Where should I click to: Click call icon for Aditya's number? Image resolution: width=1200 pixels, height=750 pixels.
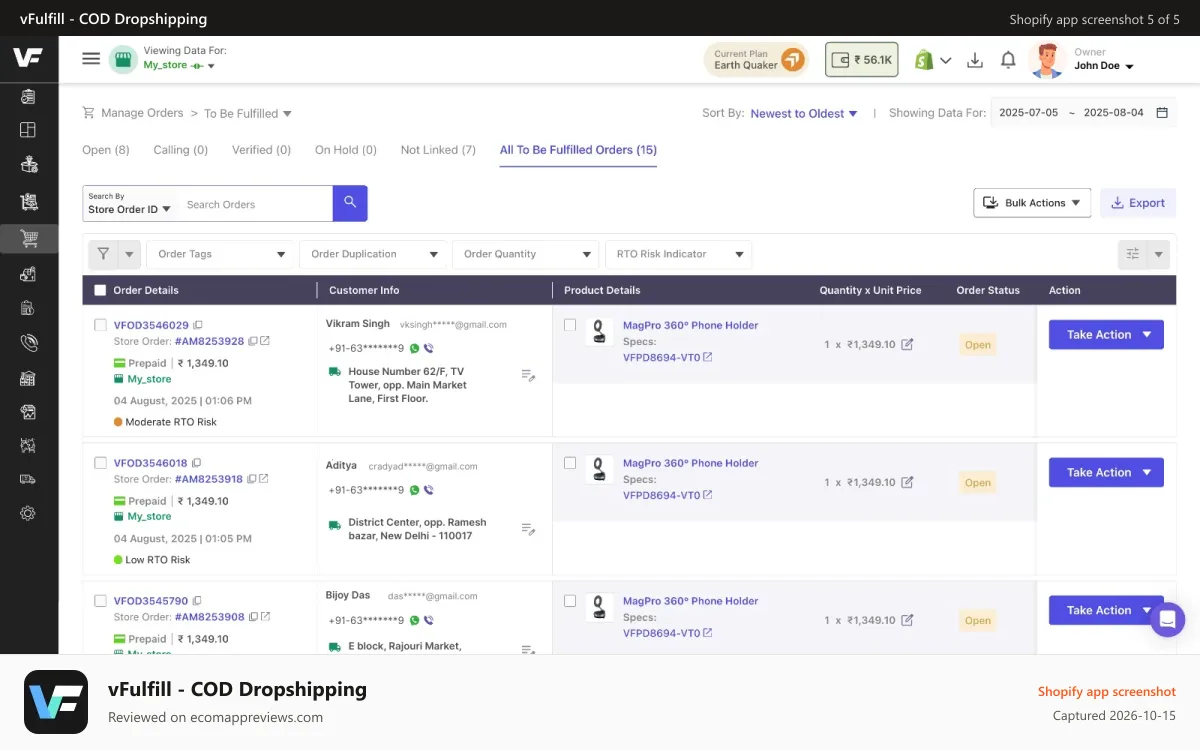(429, 490)
